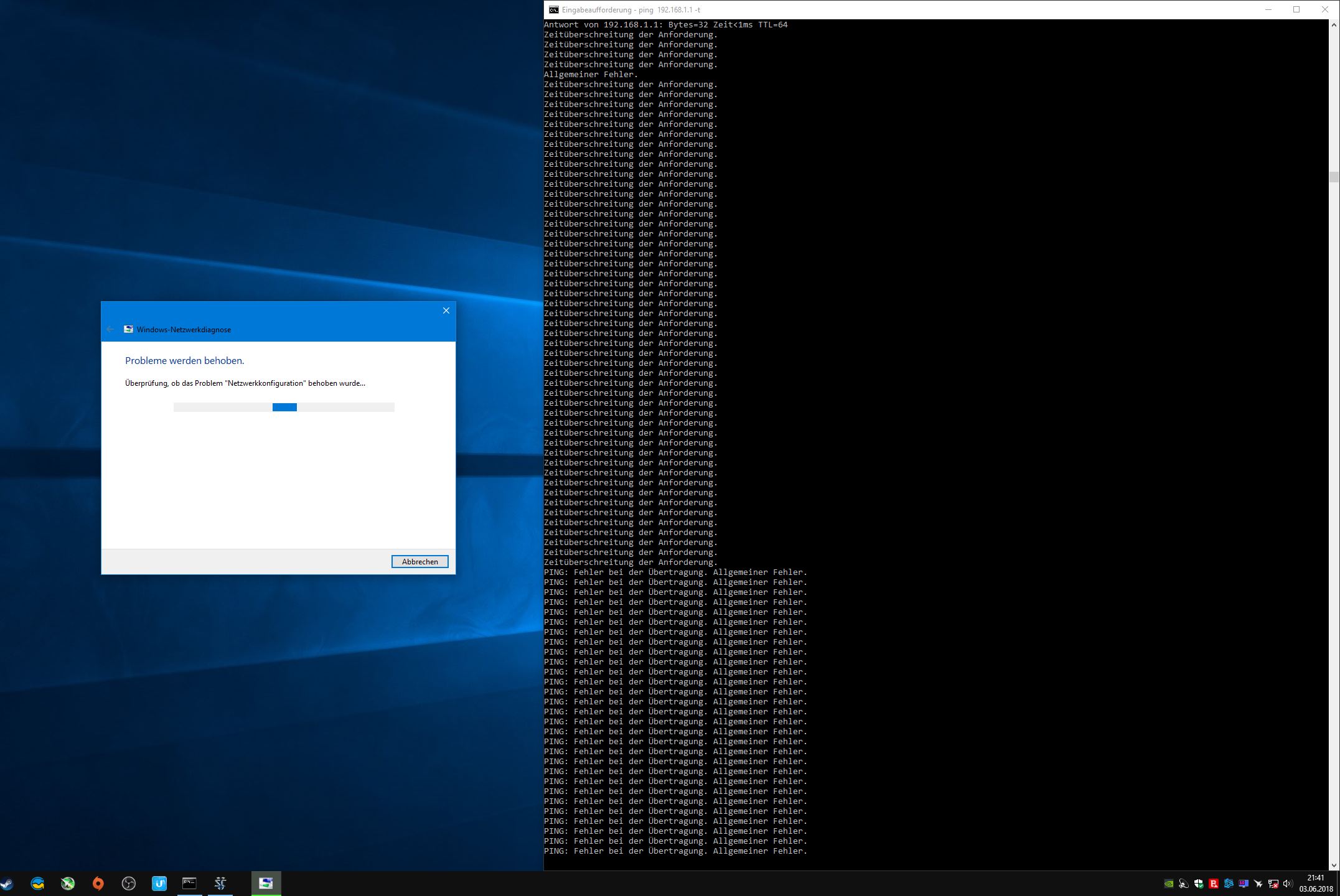Launch OBS Studio from the taskbar
Viewport: 1340px width, 896px height.
click(x=129, y=884)
